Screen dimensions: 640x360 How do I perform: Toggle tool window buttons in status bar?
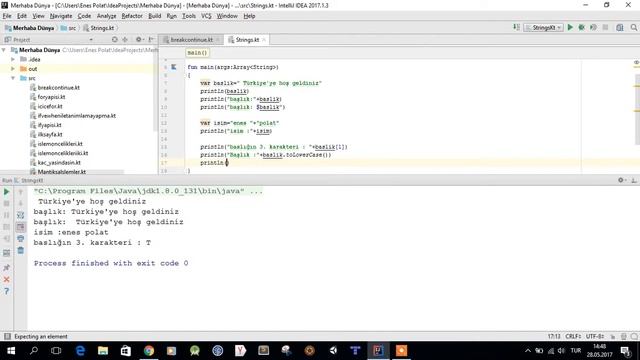click(7, 336)
